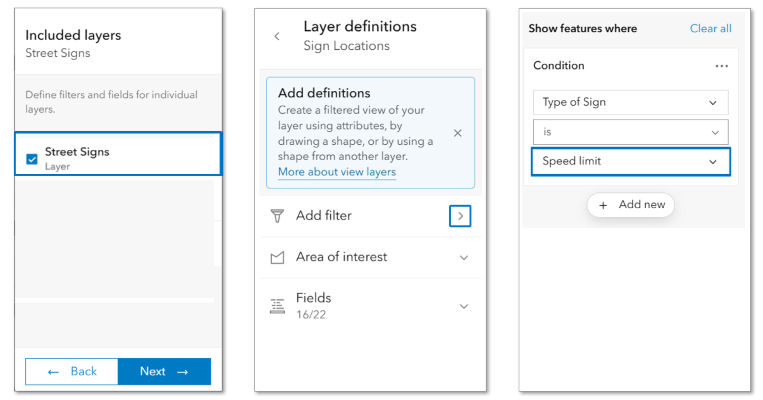Click the Fields label
763x400 pixels.
coord(313,298)
